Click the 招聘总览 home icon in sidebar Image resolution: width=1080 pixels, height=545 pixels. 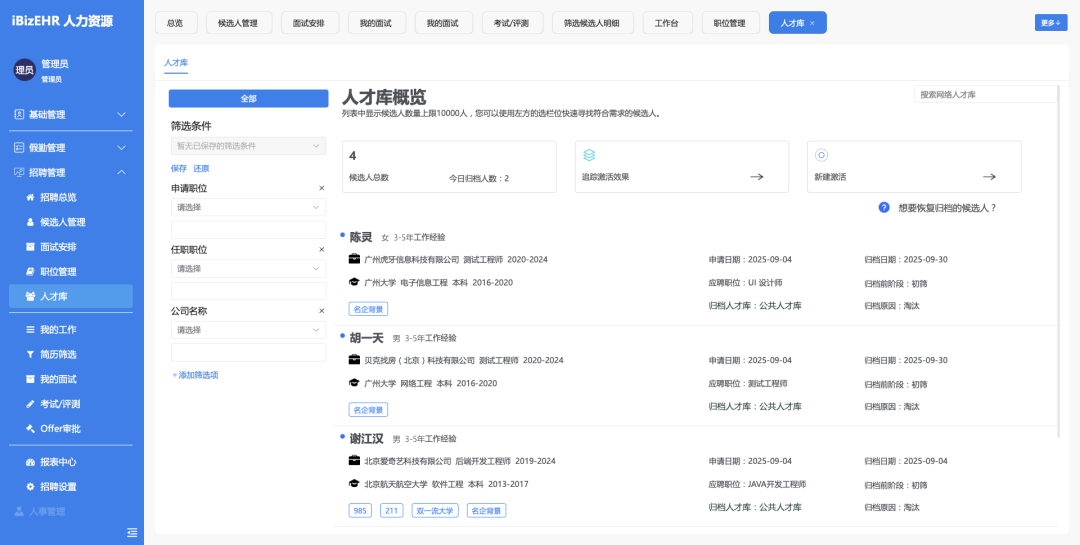[x=30, y=197]
